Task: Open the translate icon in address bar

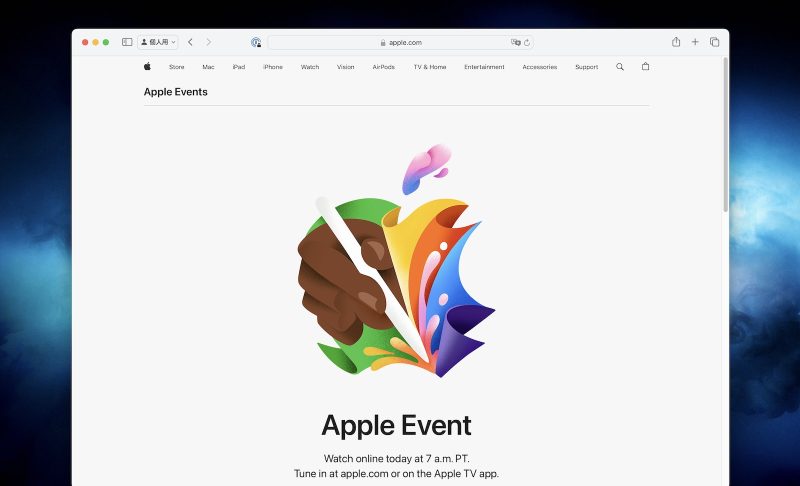Action: (x=515, y=42)
